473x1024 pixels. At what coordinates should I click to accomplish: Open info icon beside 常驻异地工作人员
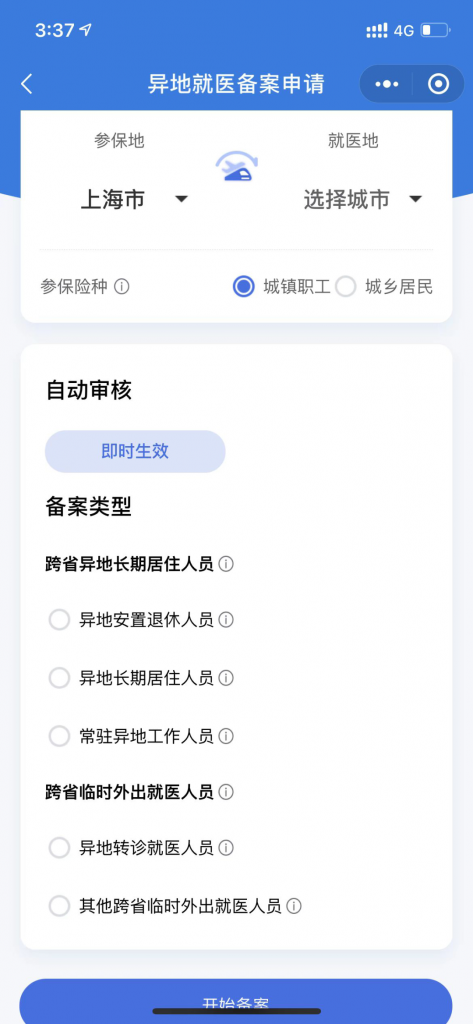click(225, 737)
